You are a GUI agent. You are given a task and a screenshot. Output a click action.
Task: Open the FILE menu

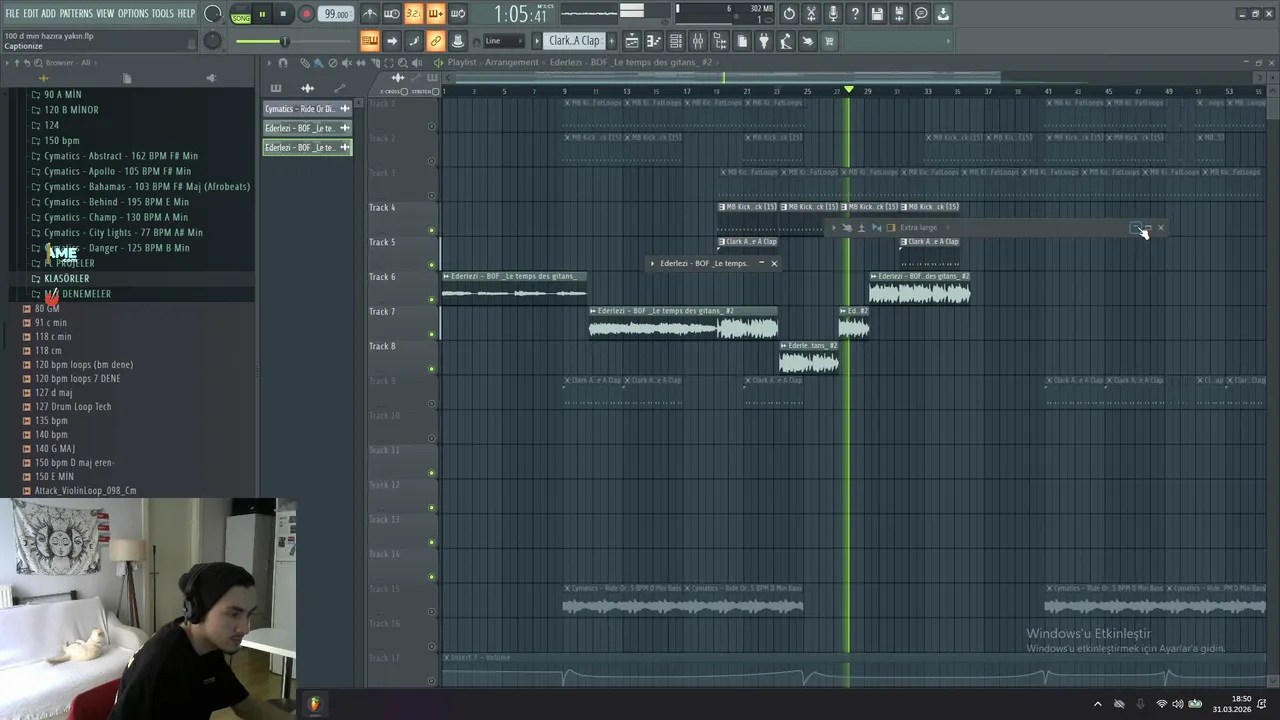click(x=12, y=13)
